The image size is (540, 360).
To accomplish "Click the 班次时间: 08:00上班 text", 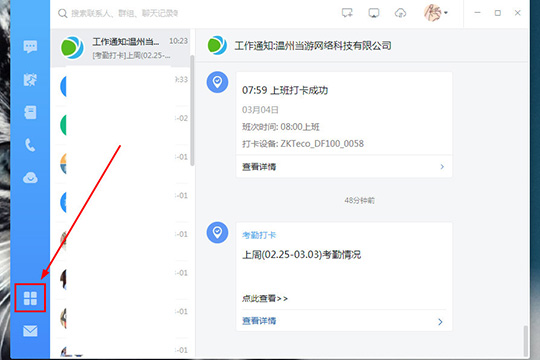I will pyautogui.click(x=281, y=127).
